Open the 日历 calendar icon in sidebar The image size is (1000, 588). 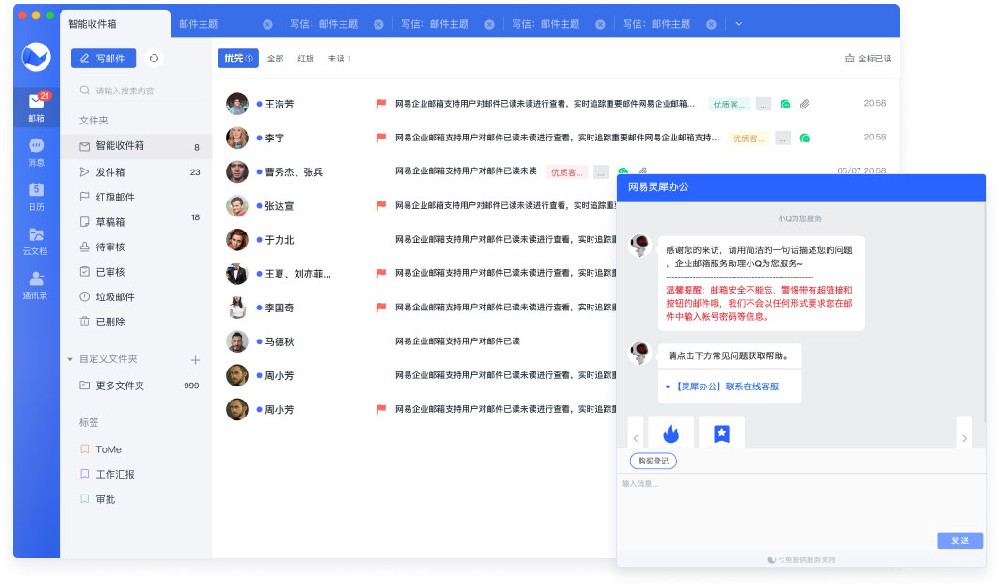pyautogui.click(x=36, y=195)
